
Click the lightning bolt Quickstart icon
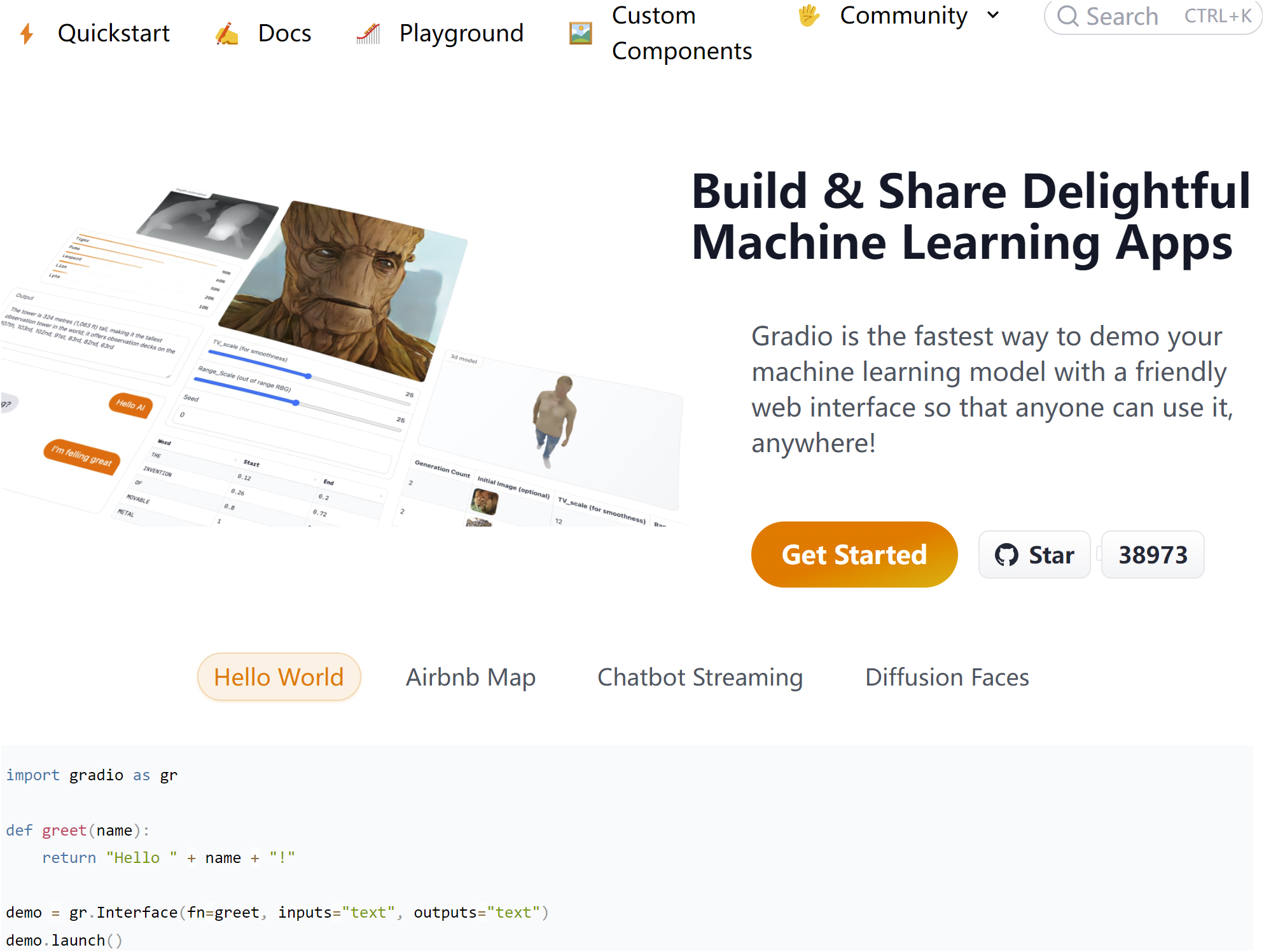(x=27, y=33)
